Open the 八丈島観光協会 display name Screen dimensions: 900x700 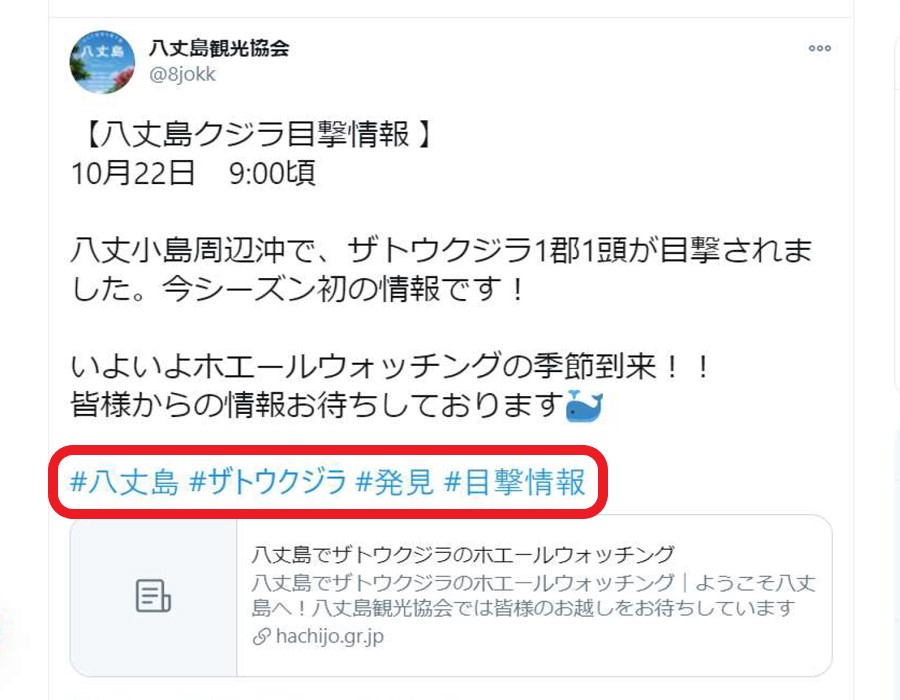click(x=219, y=48)
